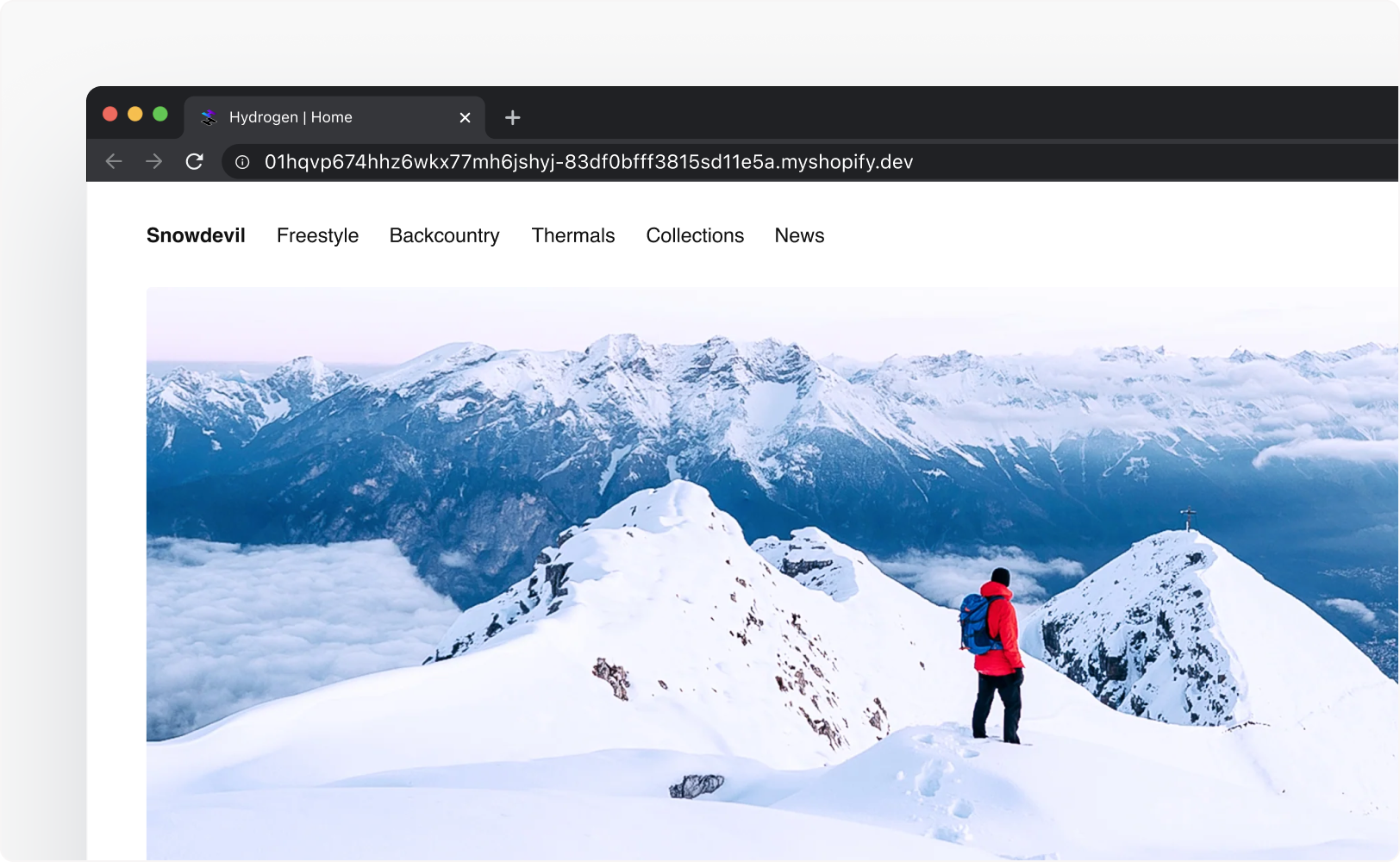Click the red close traffic light
The height and width of the screenshot is (862, 1400).
coord(109,113)
